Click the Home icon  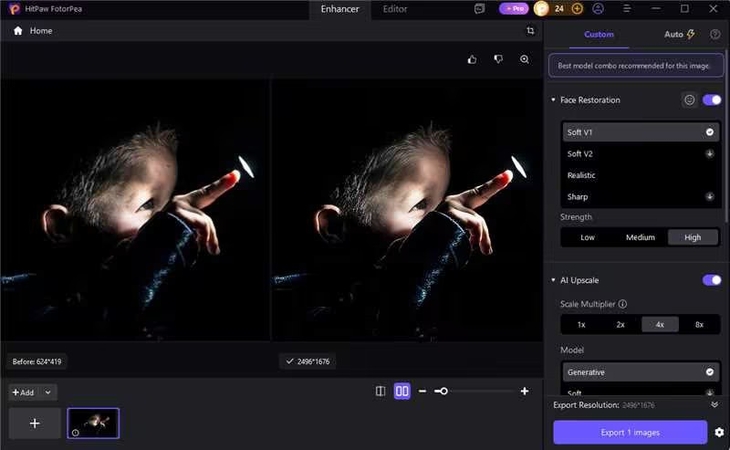(18, 31)
